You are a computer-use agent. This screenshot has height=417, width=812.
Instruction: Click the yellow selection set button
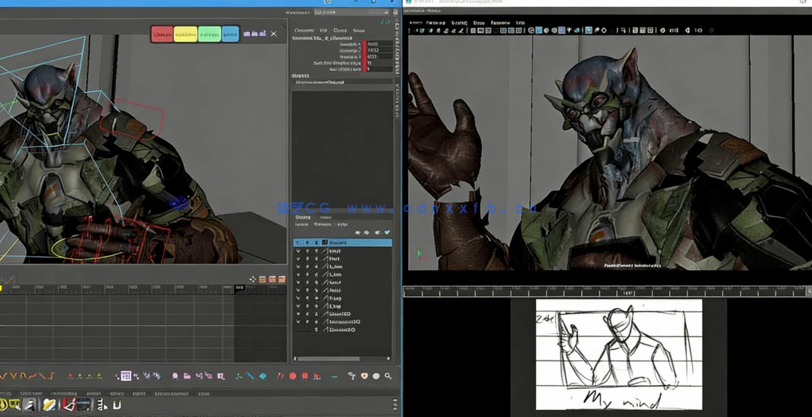pos(185,34)
